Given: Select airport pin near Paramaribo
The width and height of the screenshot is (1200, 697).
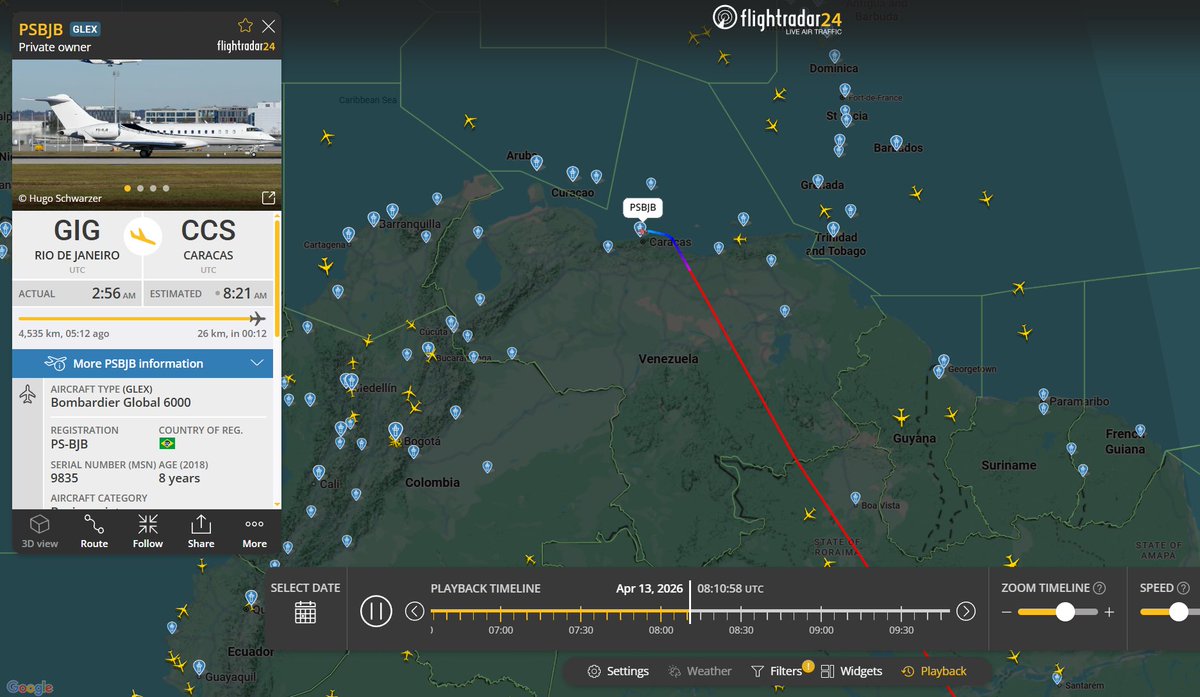Looking at the screenshot, I should point(1044,394).
